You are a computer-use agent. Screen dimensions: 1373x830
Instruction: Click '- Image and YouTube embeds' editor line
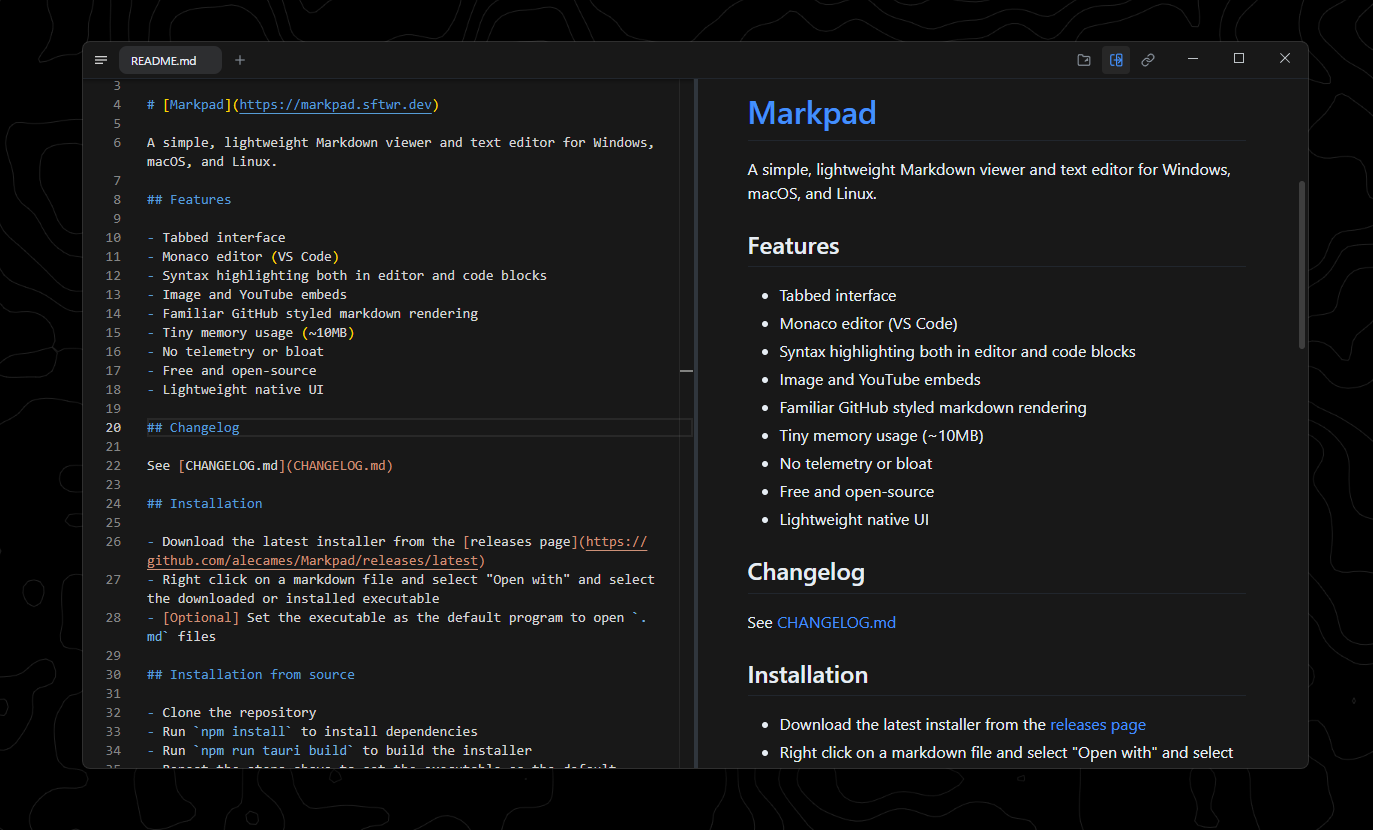(247, 294)
